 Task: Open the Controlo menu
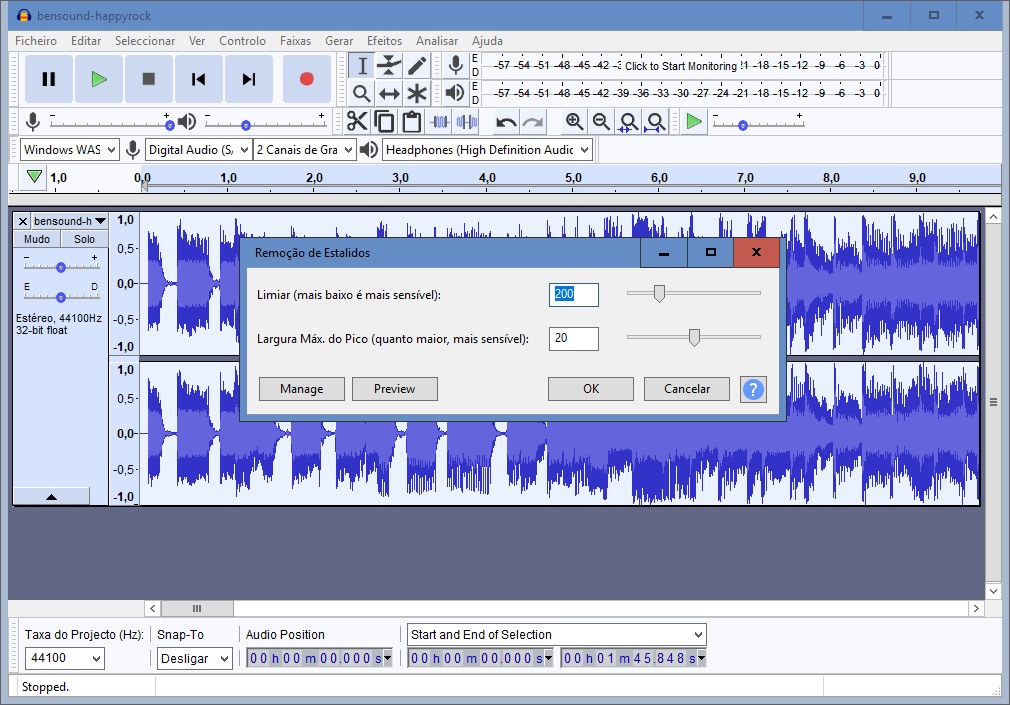click(242, 41)
